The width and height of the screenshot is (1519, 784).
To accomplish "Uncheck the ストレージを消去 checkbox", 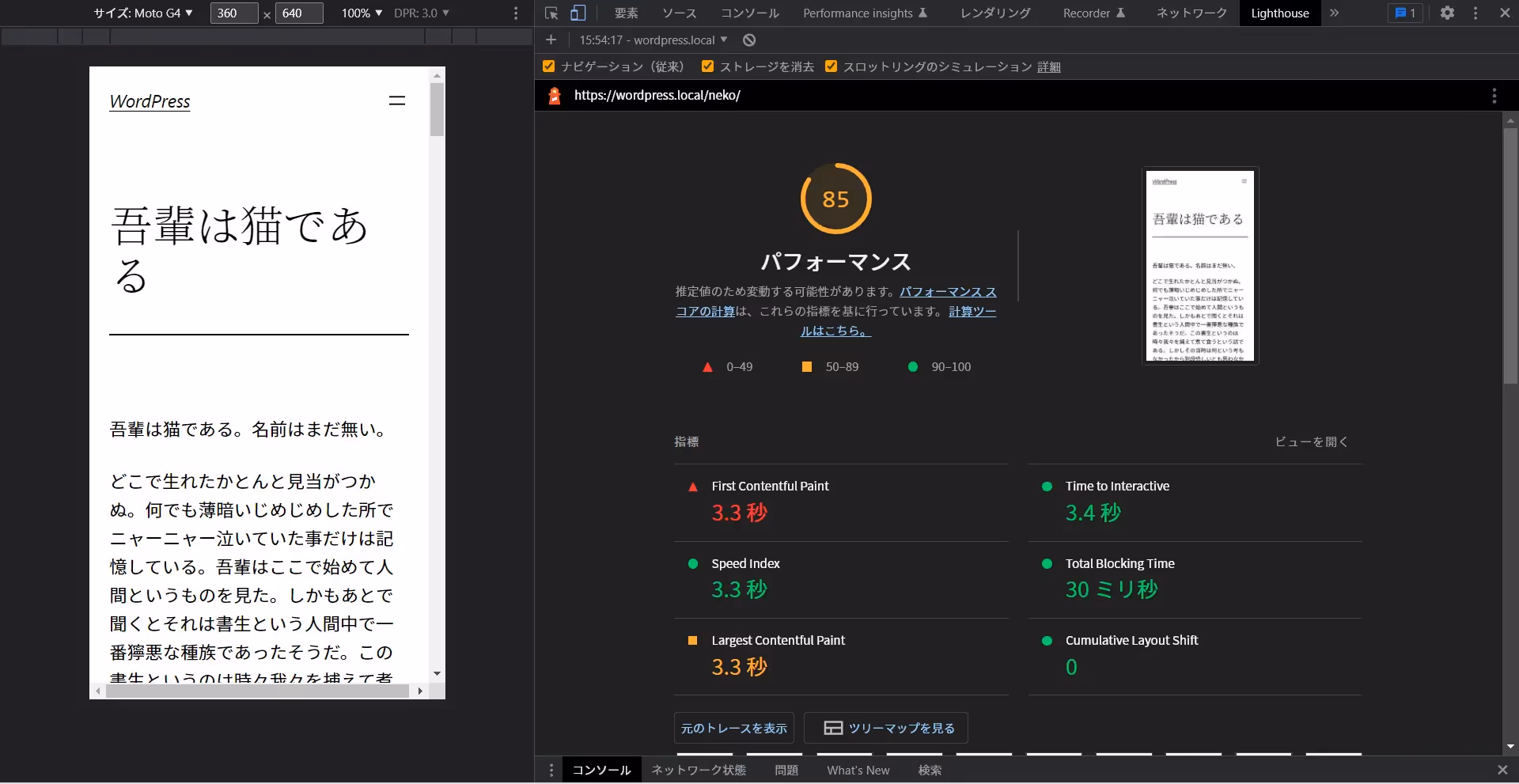I will (708, 67).
